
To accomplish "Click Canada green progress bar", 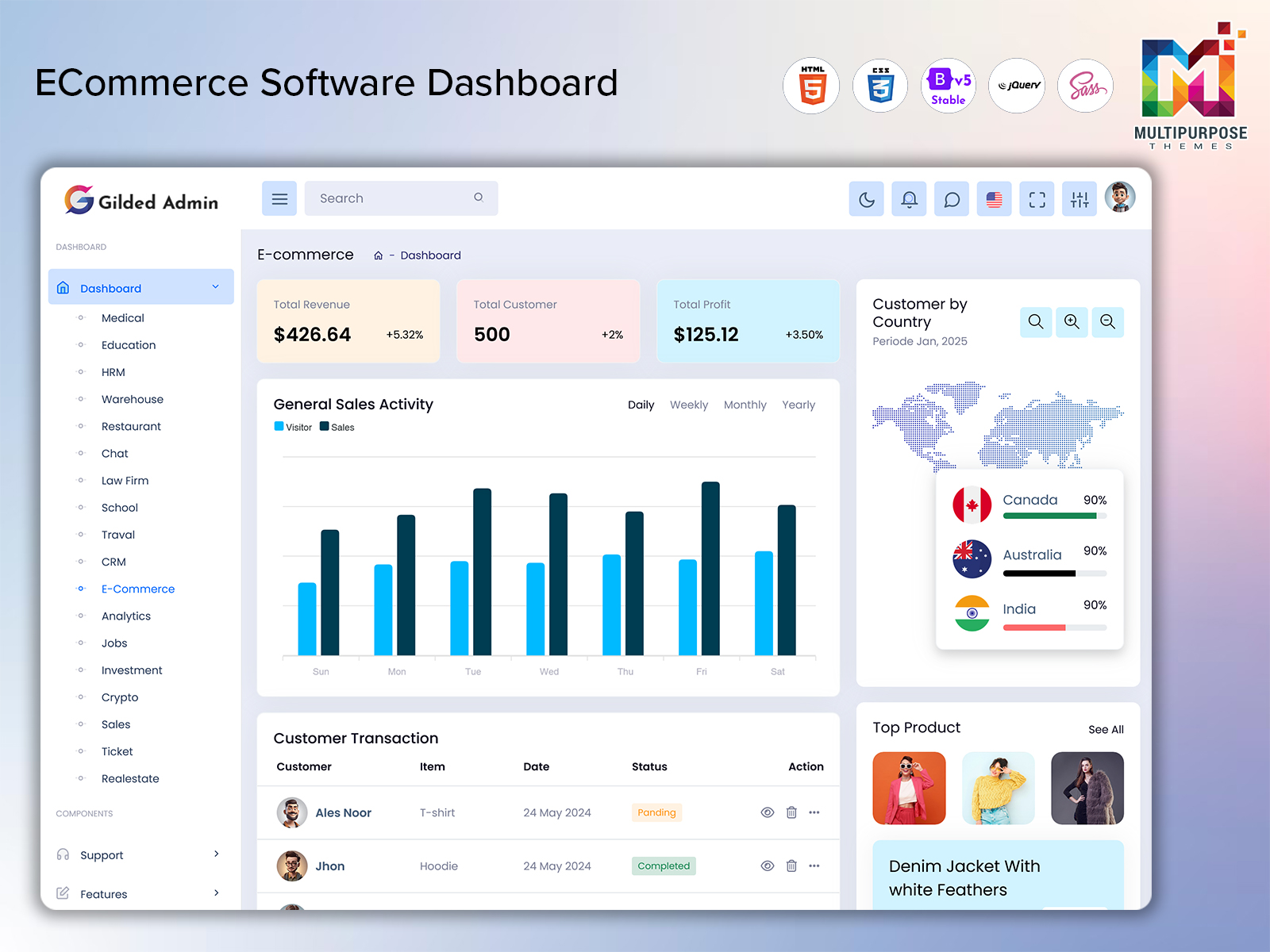I will [x=1055, y=516].
